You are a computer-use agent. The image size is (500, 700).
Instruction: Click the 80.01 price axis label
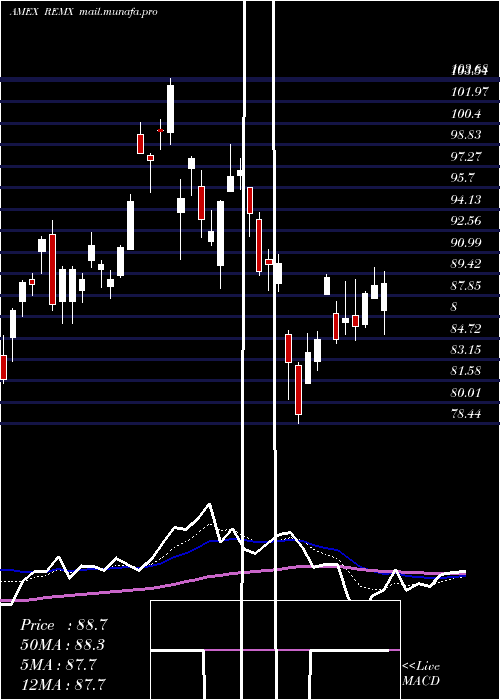[467, 392]
